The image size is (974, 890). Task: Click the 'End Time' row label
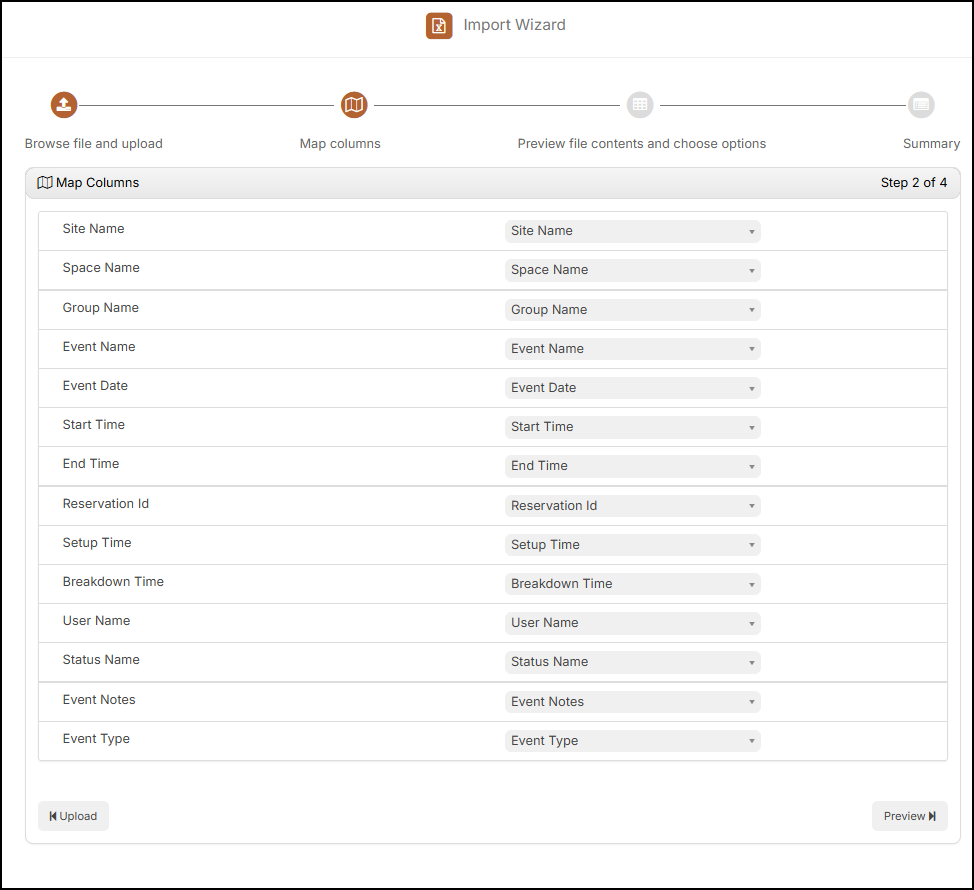click(91, 464)
